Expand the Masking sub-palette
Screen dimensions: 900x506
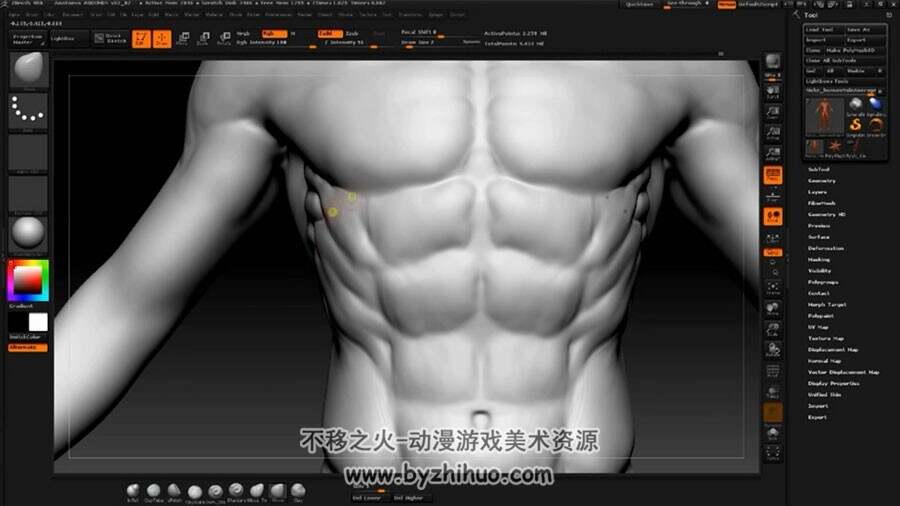pos(819,259)
